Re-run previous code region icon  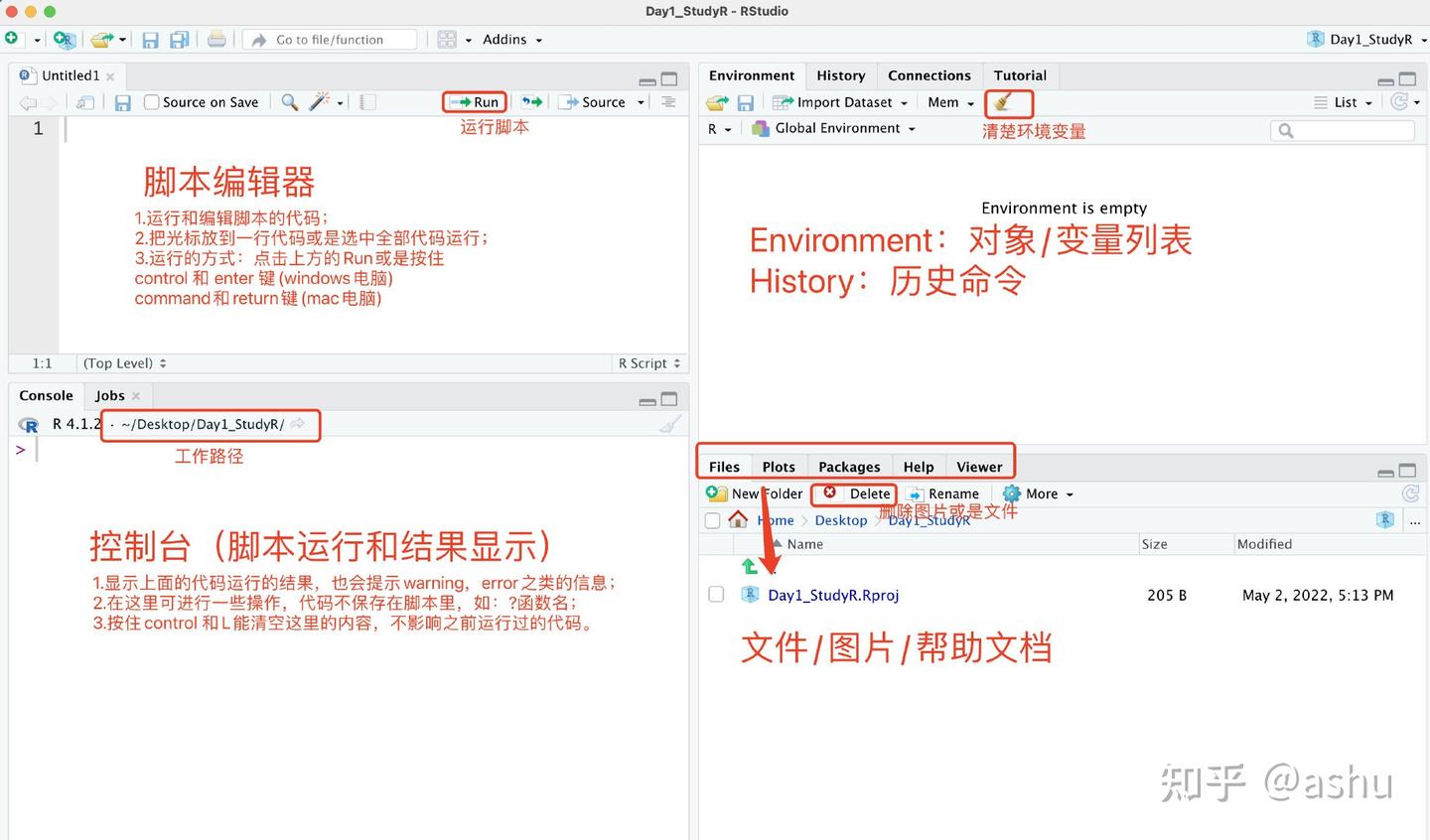point(532,102)
